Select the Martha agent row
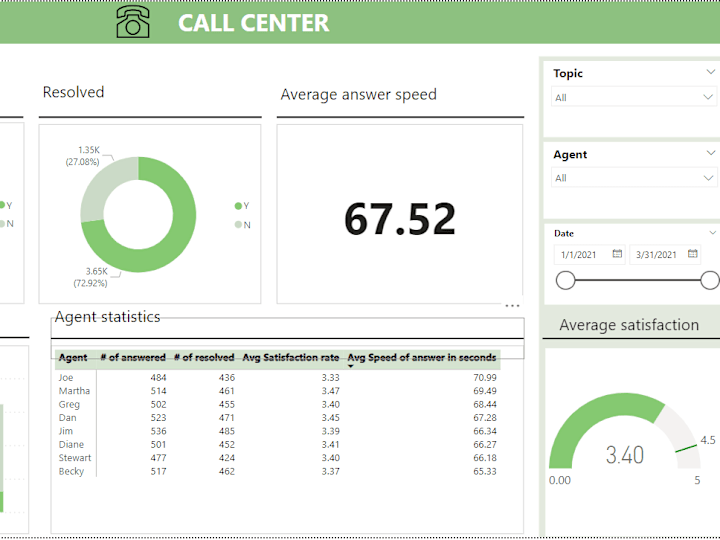 (x=277, y=391)
